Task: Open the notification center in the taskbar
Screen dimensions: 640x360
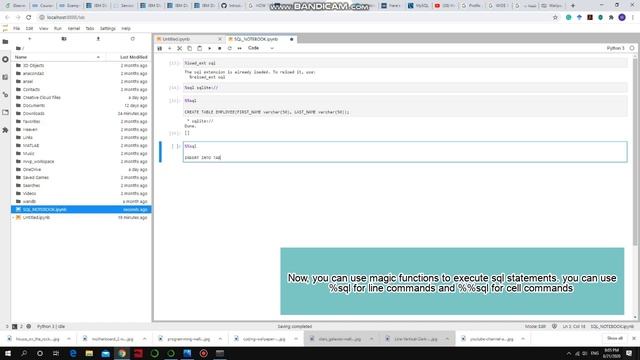Action: pos(629,353)
